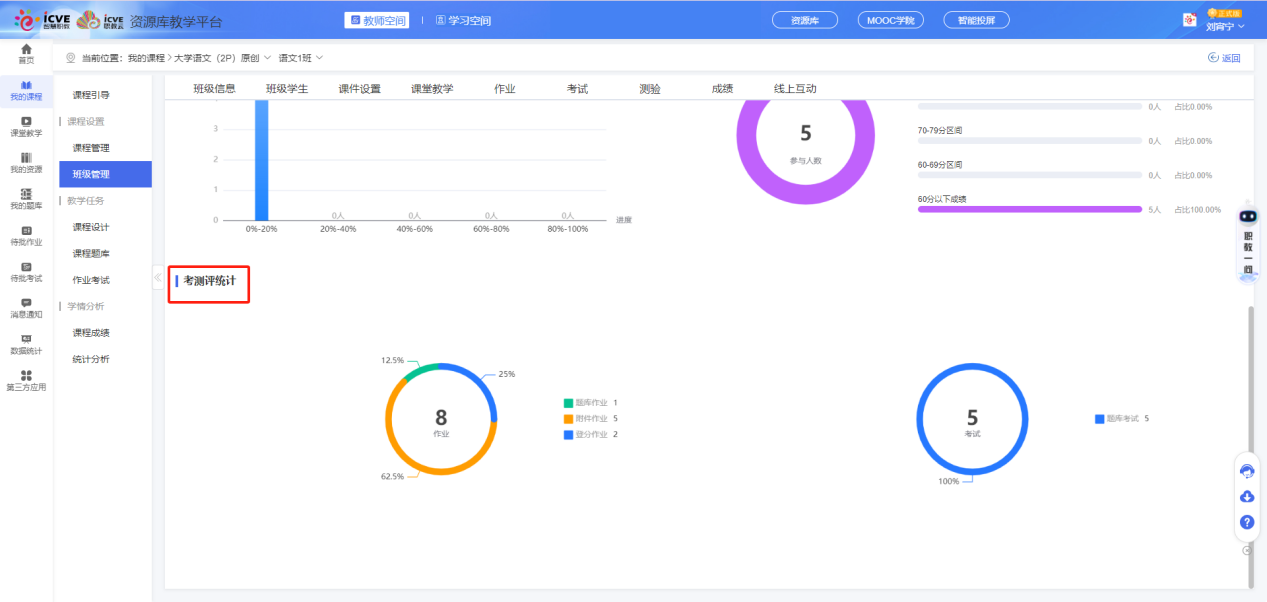Click the blue help question mark icon
Image resolution: width=1267 pixels, height=602 pixels.
[x=1247, y=522]
